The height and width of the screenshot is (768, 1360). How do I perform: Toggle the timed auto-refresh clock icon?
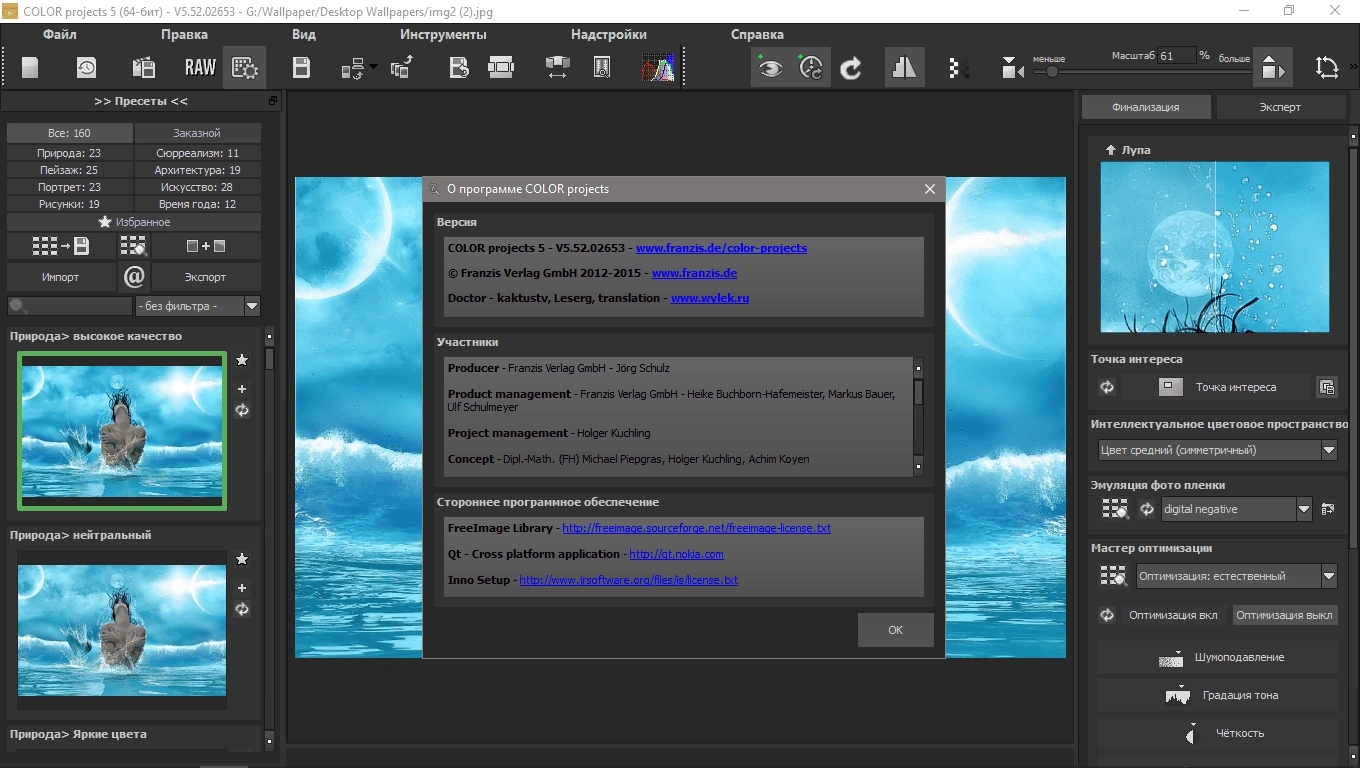point(811,67)
